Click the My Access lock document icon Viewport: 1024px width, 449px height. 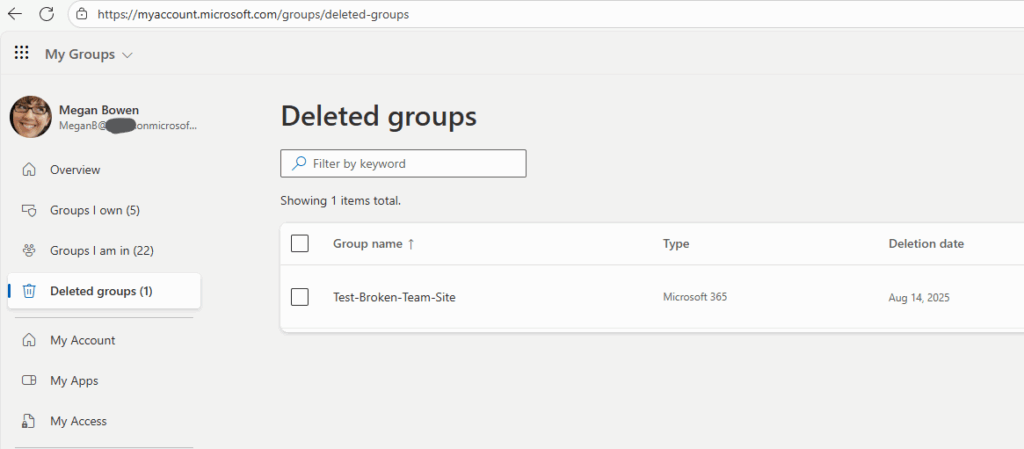(x=29, y=421)
